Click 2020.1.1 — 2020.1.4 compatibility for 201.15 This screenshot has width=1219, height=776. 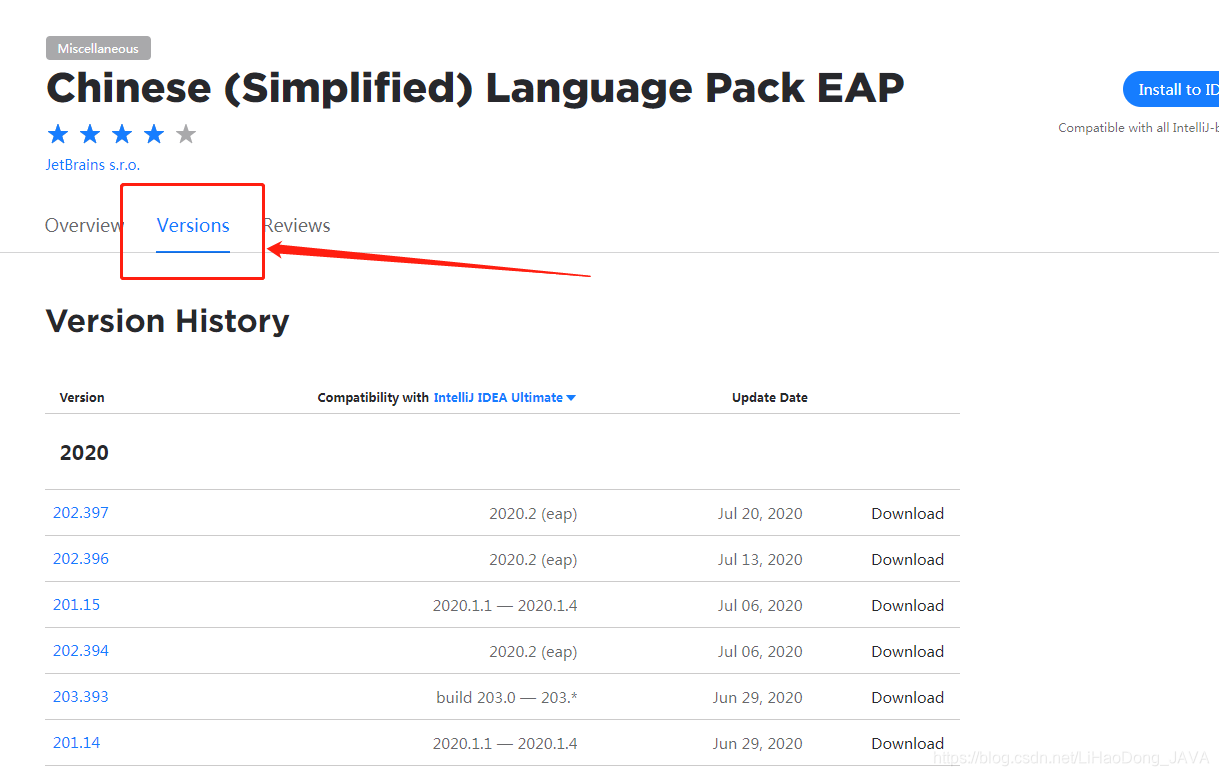[x=505, y=606]
